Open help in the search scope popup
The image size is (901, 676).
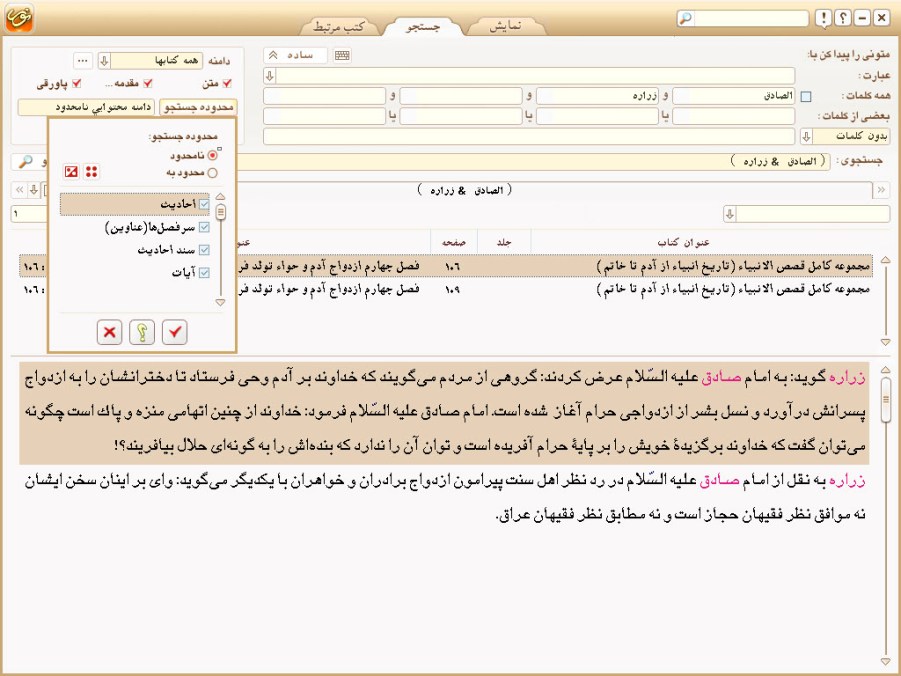point(142,332)
